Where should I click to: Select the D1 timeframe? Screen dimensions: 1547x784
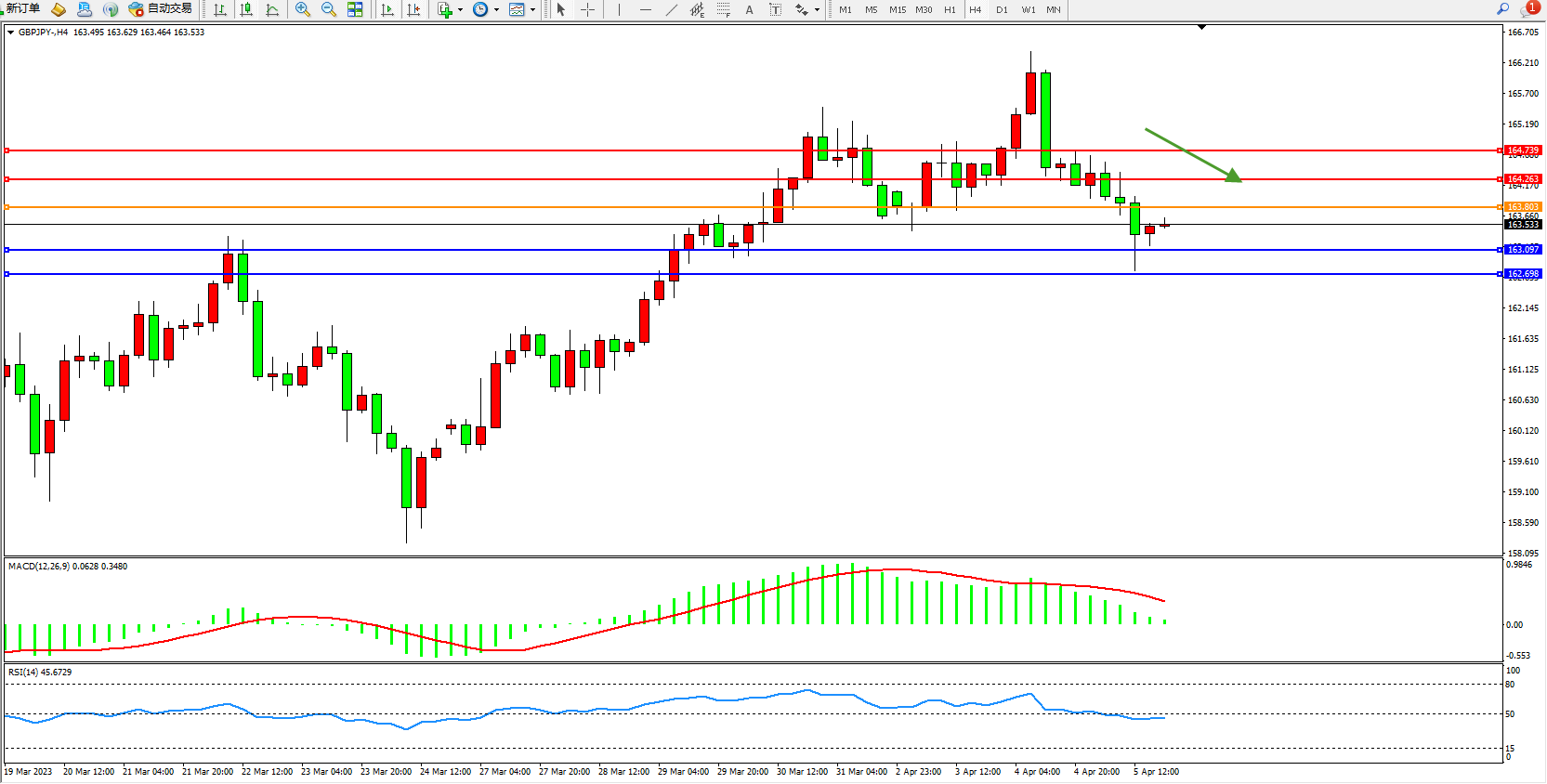(1002, 10)
